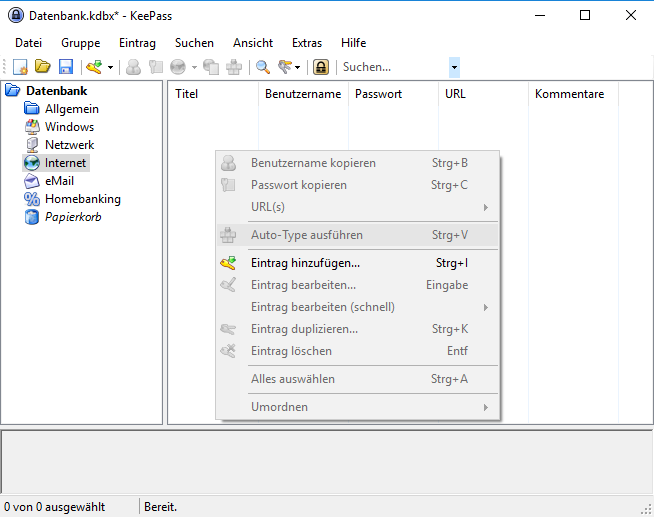Click the Find magnifier toolbar icon
The height and width of the screenshot is (517, 654).
coord(263,67)
